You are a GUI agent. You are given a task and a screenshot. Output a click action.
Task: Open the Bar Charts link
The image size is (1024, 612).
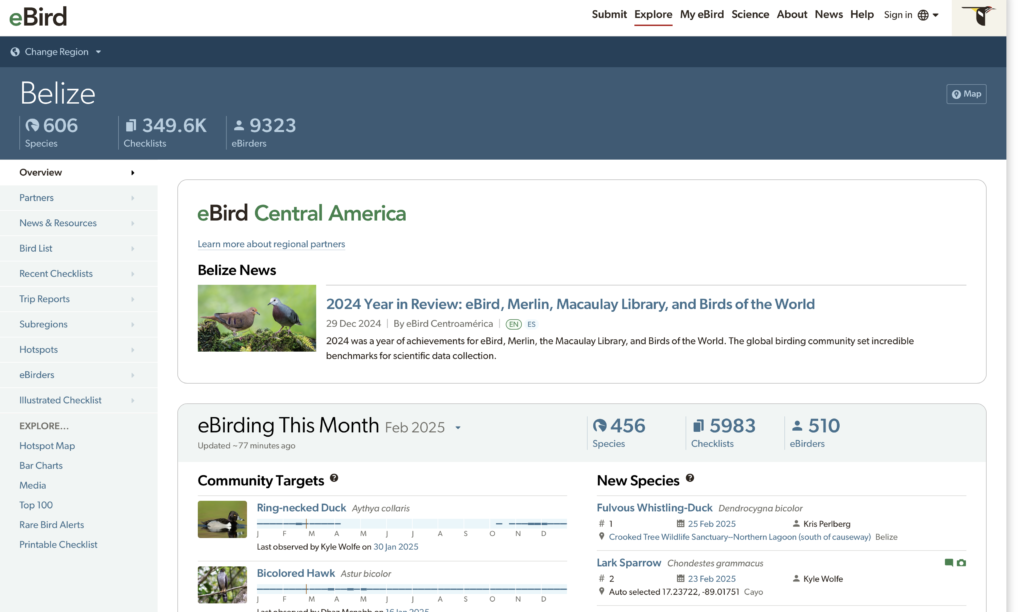coord(40,466)
